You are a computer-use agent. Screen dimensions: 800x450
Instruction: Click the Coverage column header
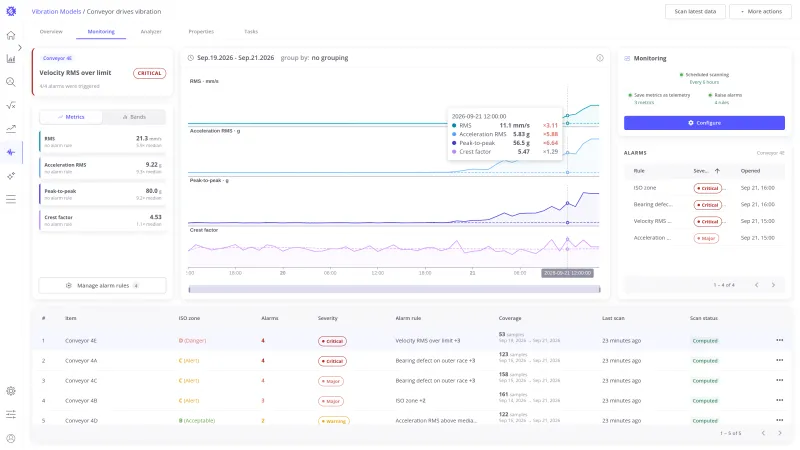pyautogui.click(x=510, y=318)
